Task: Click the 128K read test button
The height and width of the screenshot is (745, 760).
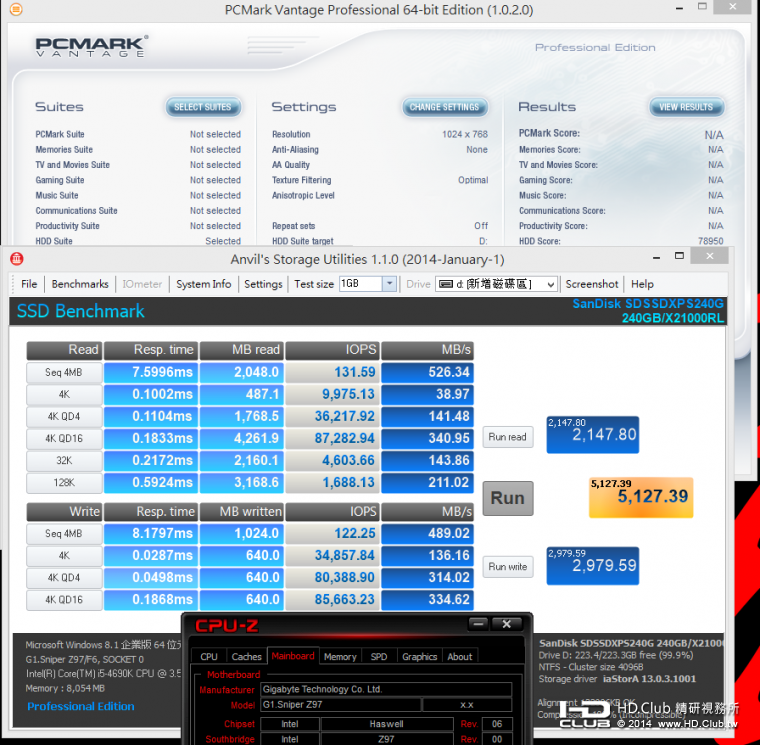Action: pyautogui.click(x=64, y=483)
